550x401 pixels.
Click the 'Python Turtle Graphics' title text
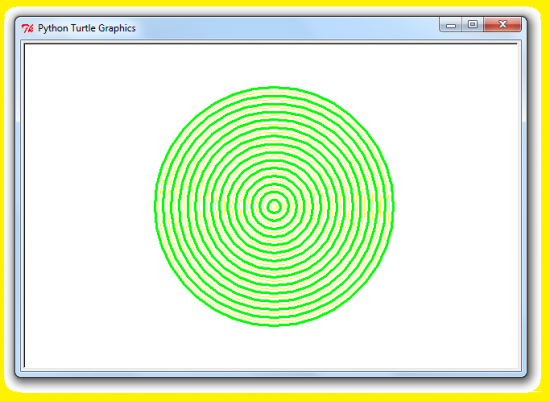87,28
